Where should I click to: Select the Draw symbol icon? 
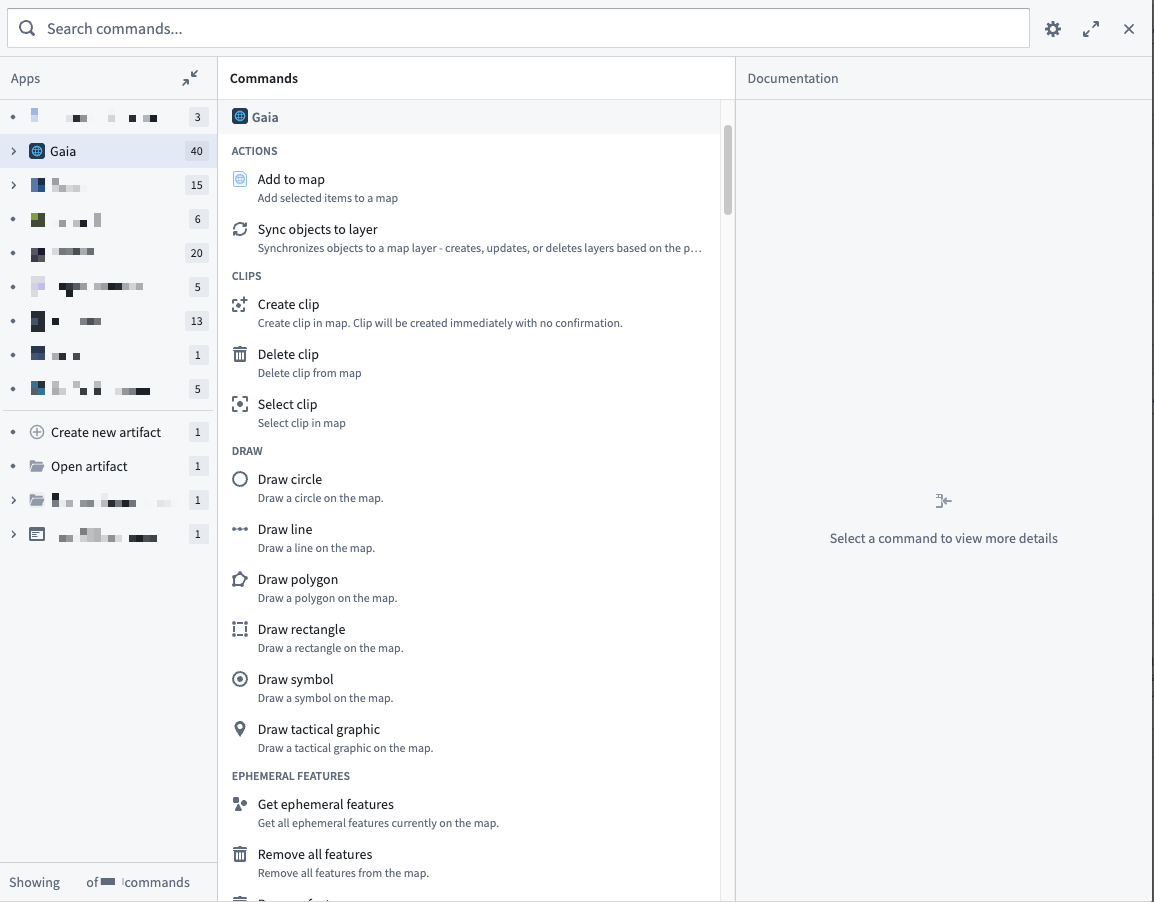tap(240, 678)
